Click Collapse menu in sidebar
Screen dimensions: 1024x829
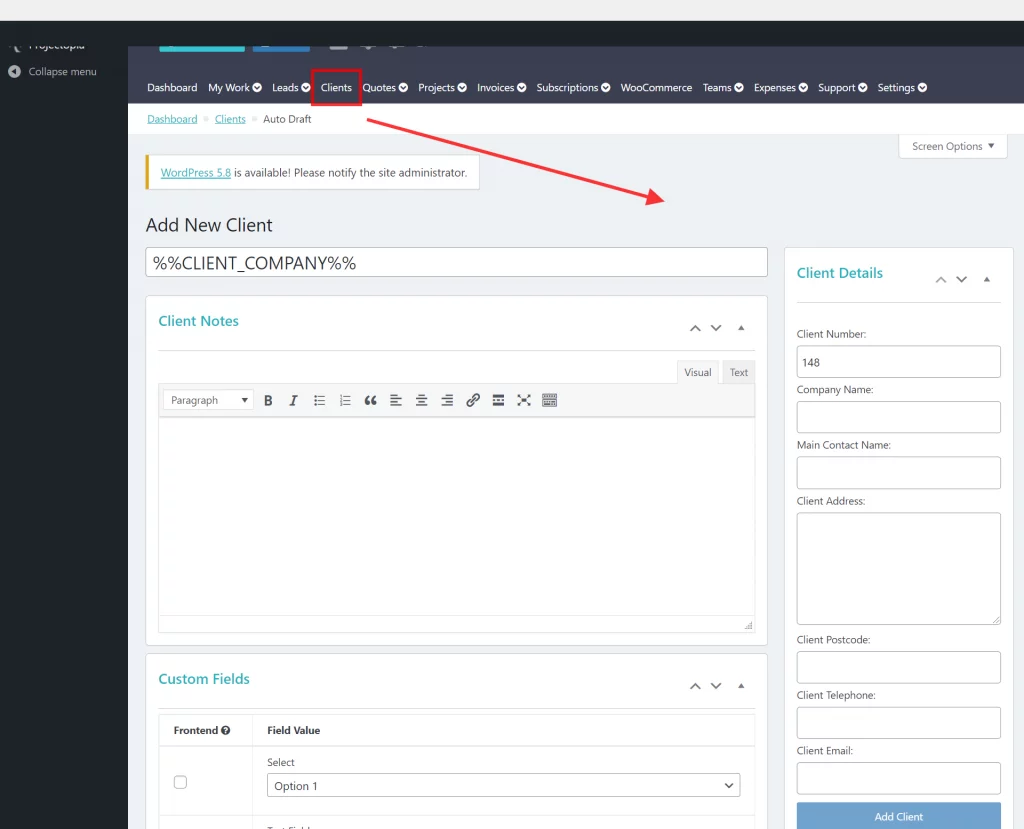(x=62, y=72)
